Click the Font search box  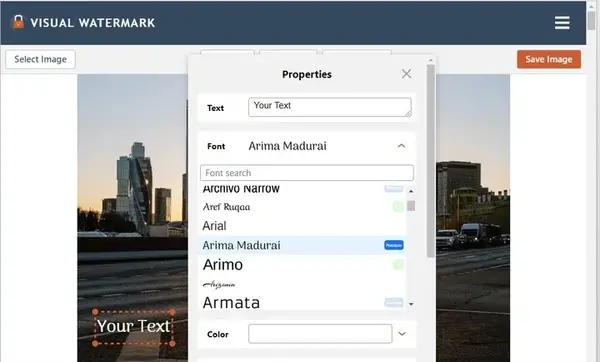307,173
